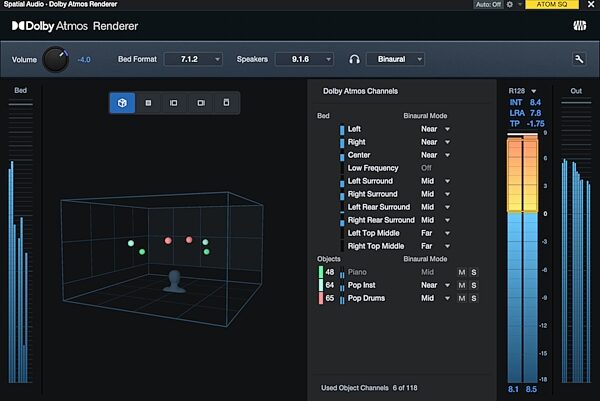Click the Dolby Atmos Channels header
This screenshot has width=600, height=401.
pyautogui.click(x=360, y=91)
